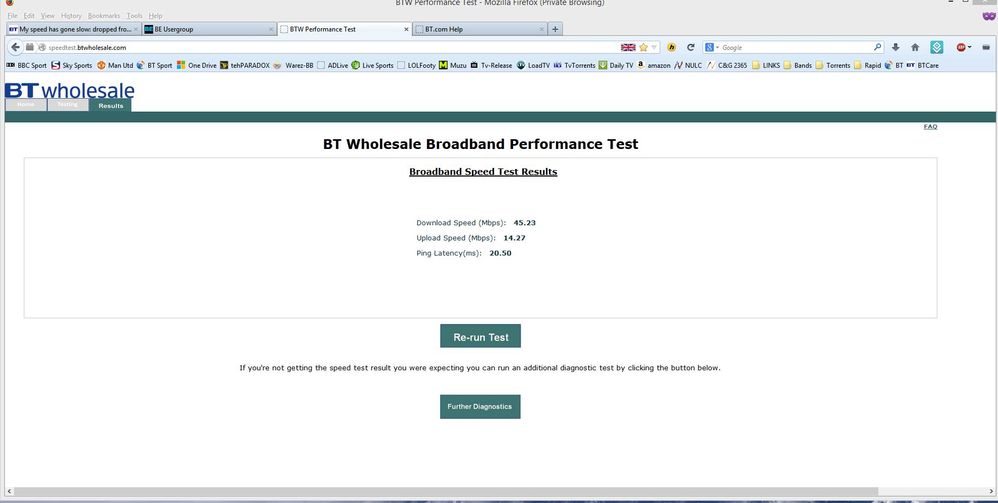Screen dimensions: 998x503
Task: Open a new tab with plus button
Action: coord(555,29)
